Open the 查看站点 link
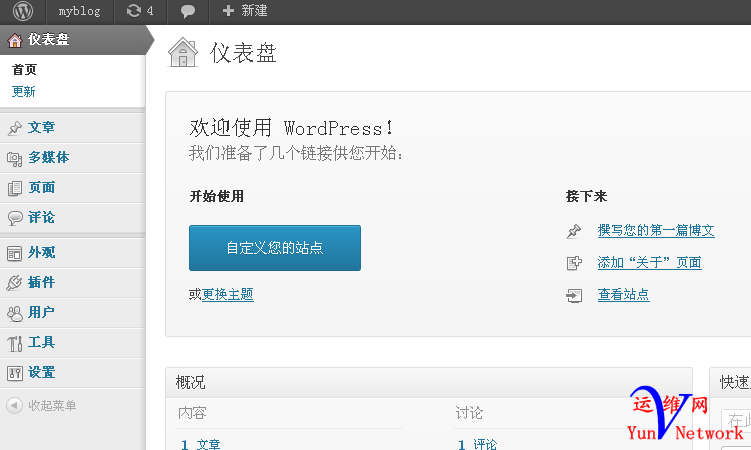This screenshot has height=450, width=751. [624, 294]
